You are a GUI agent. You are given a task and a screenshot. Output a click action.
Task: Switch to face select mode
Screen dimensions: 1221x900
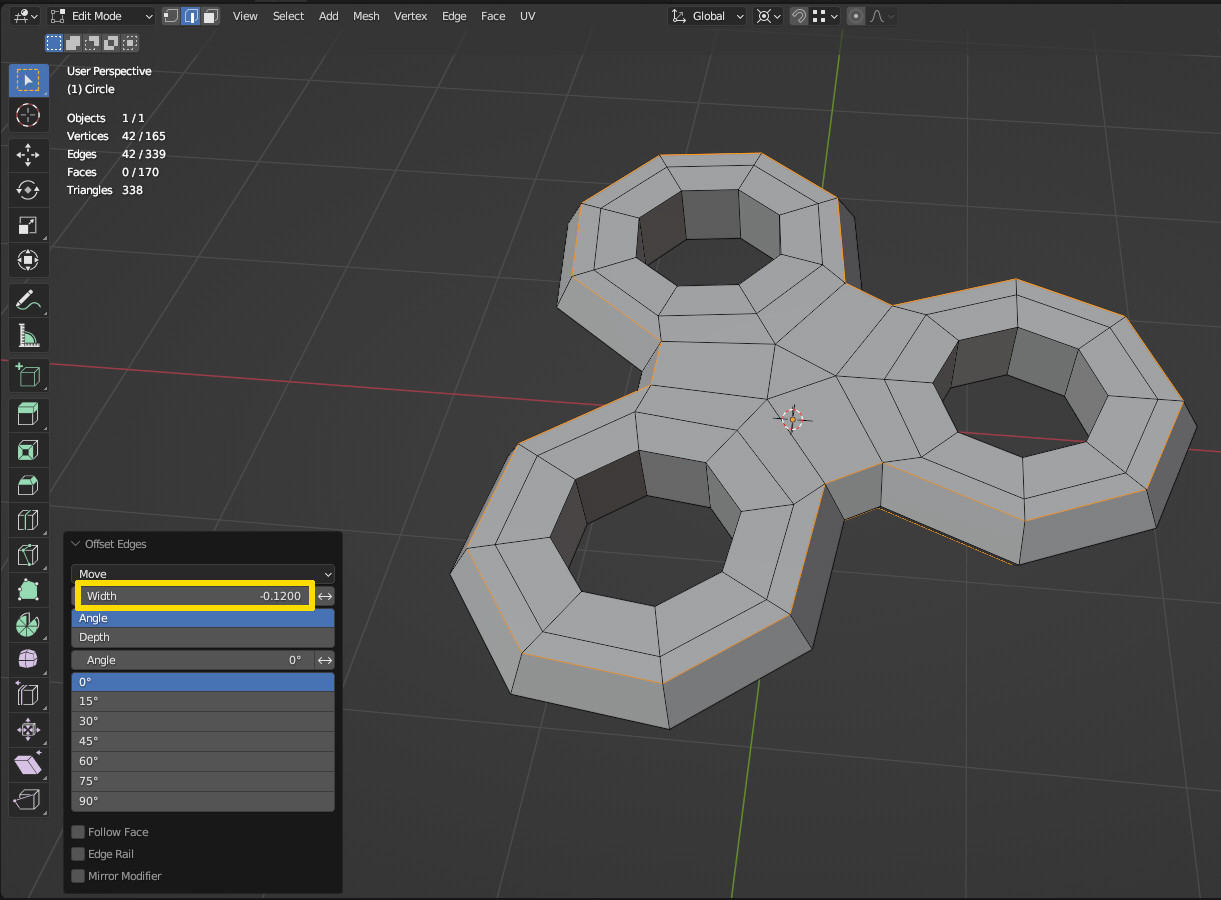coord(210,16)
